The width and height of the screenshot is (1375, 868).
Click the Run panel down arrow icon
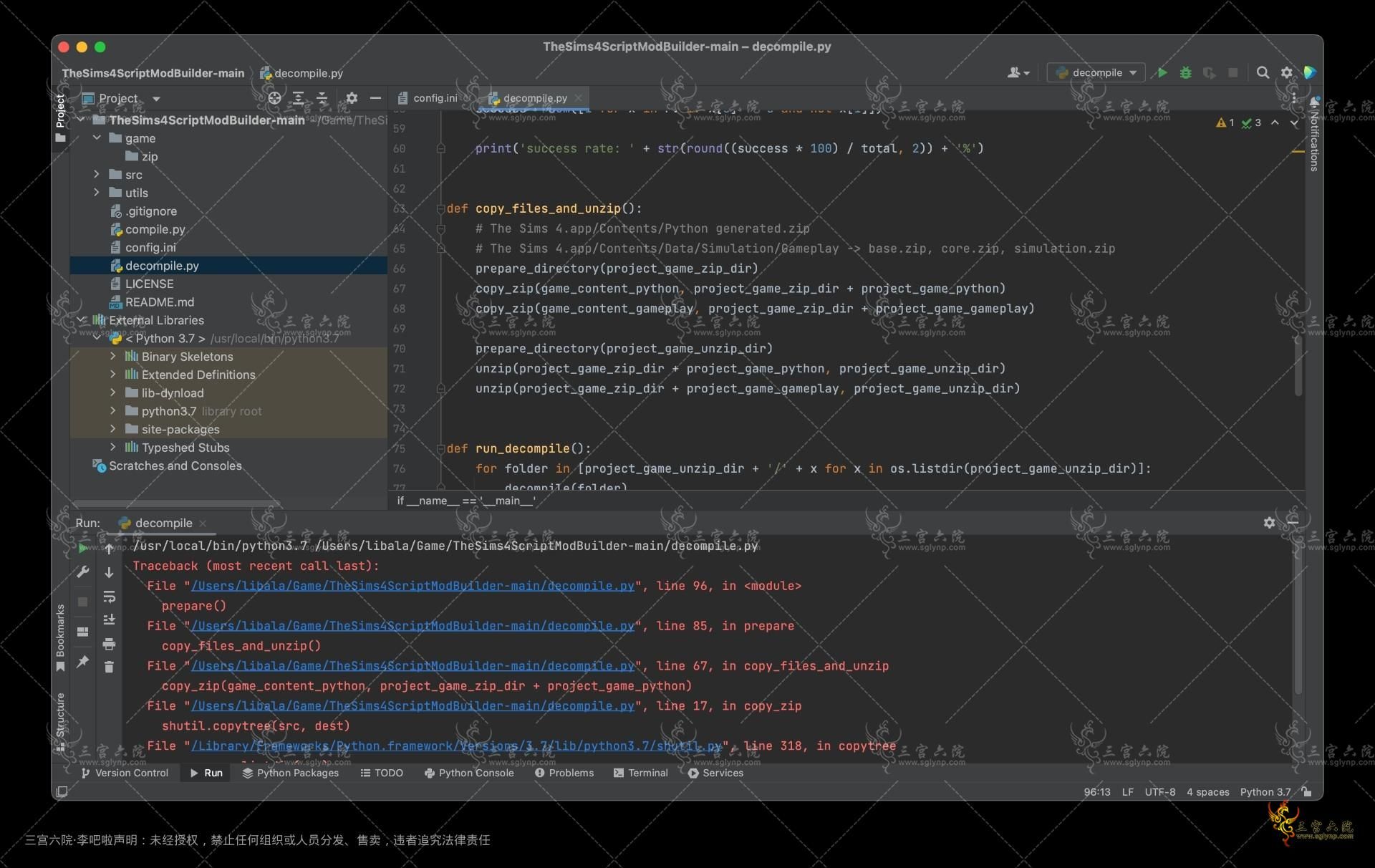tap(109, 572)
